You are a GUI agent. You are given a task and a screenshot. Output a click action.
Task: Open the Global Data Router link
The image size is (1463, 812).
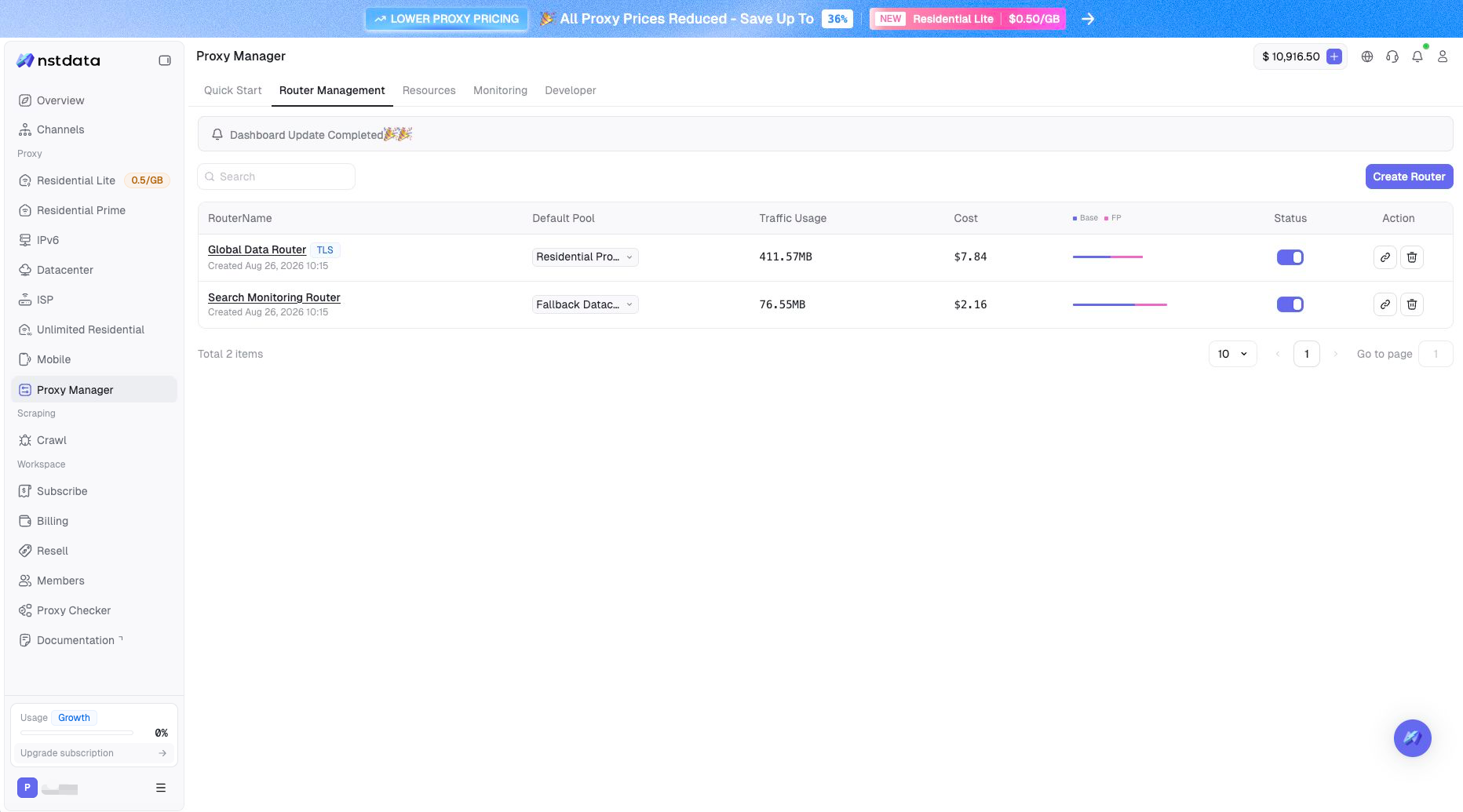coord(257,249)
